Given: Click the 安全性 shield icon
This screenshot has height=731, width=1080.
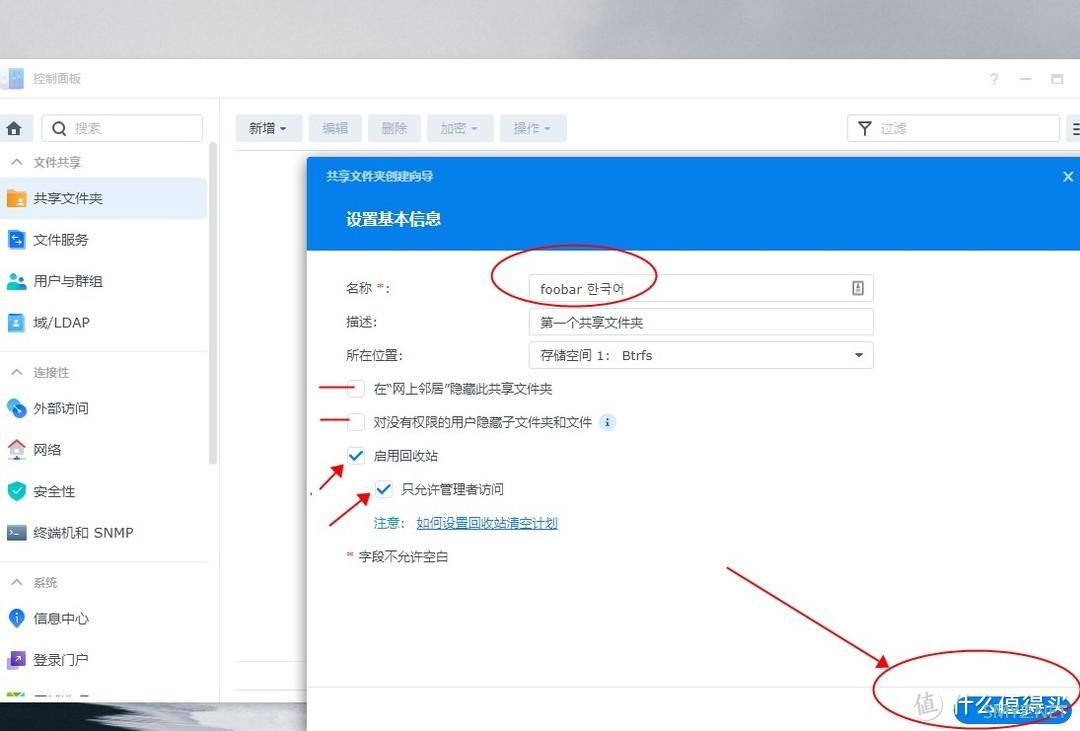Looking at the screenshot, I should (16, 491).
